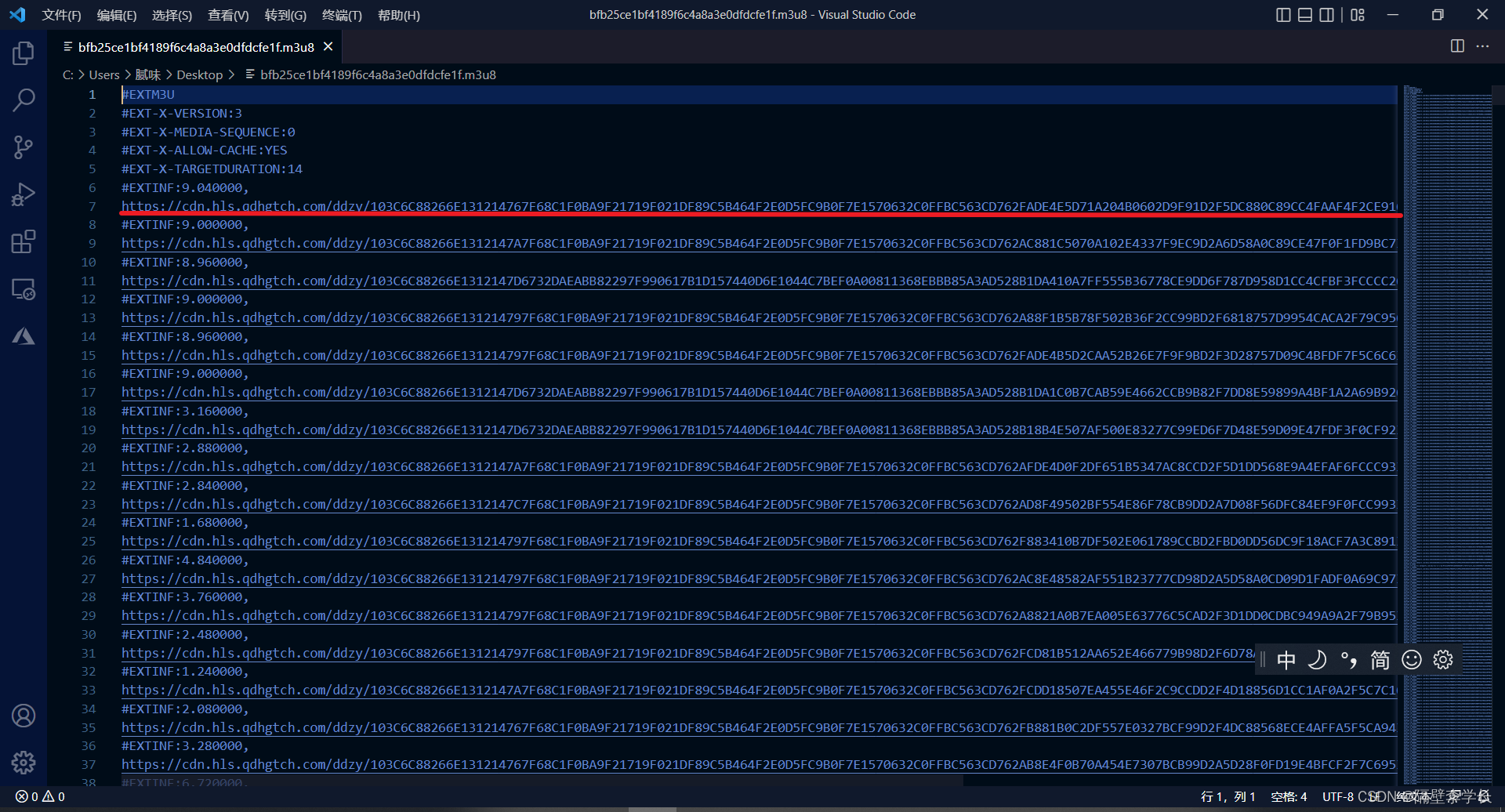Screen dimensions: 1505x812
Task: Toggle the bottom panel layout icon
Action: pos(1305,15)
